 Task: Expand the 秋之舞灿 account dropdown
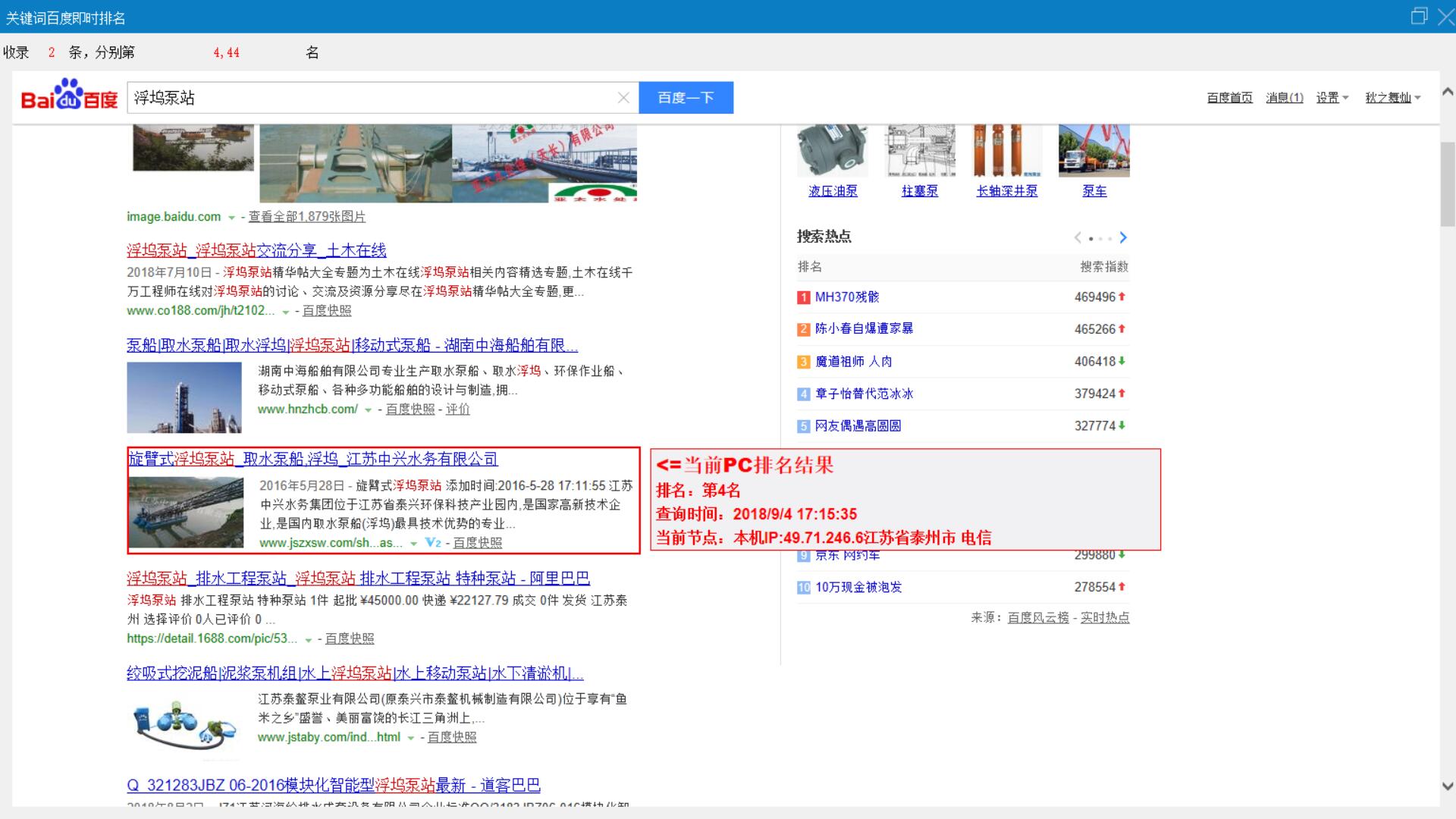point(1392,98)
